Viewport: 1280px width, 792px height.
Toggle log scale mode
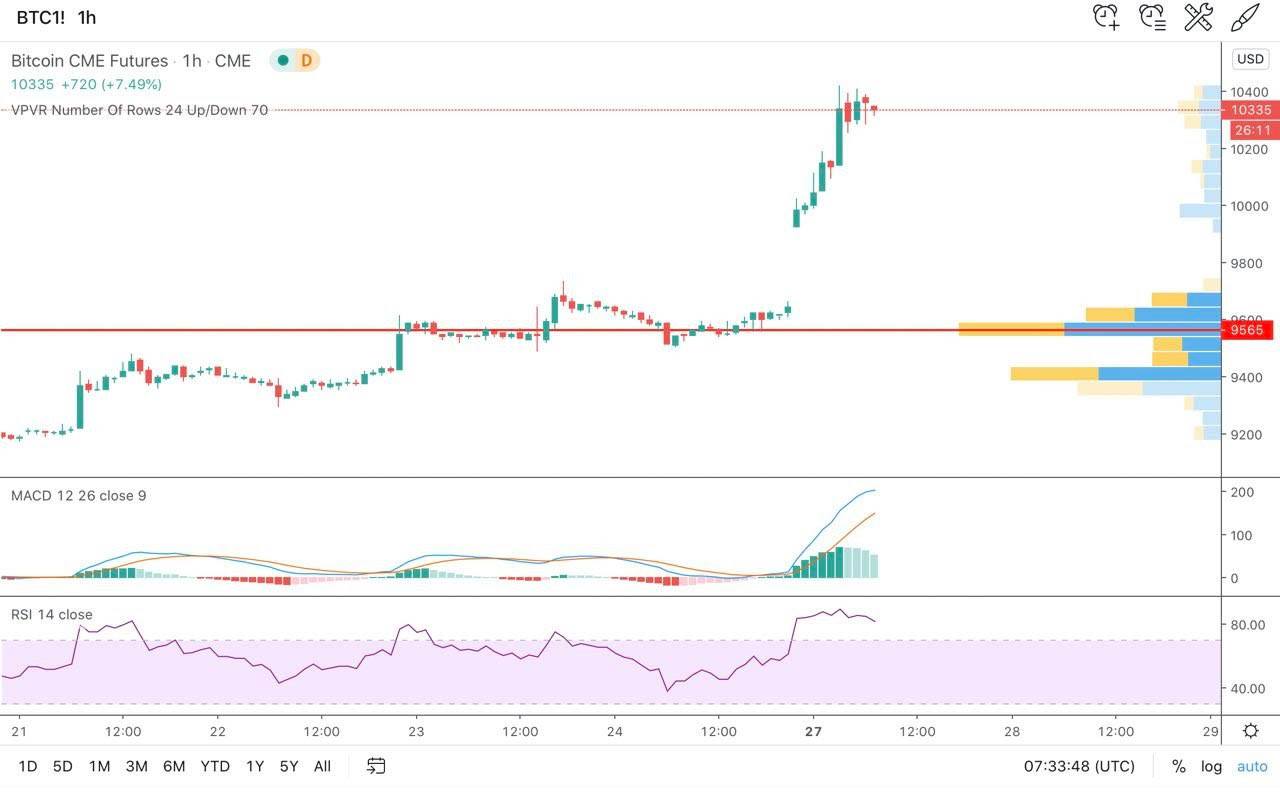tap(1211, 766)
